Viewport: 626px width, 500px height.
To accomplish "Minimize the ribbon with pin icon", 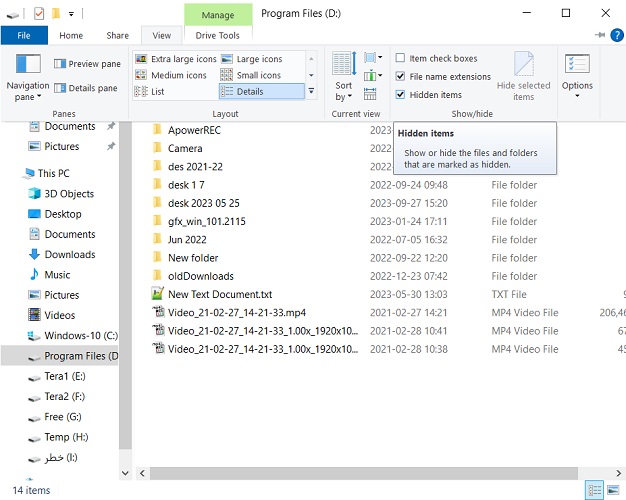I will (600, 35).
